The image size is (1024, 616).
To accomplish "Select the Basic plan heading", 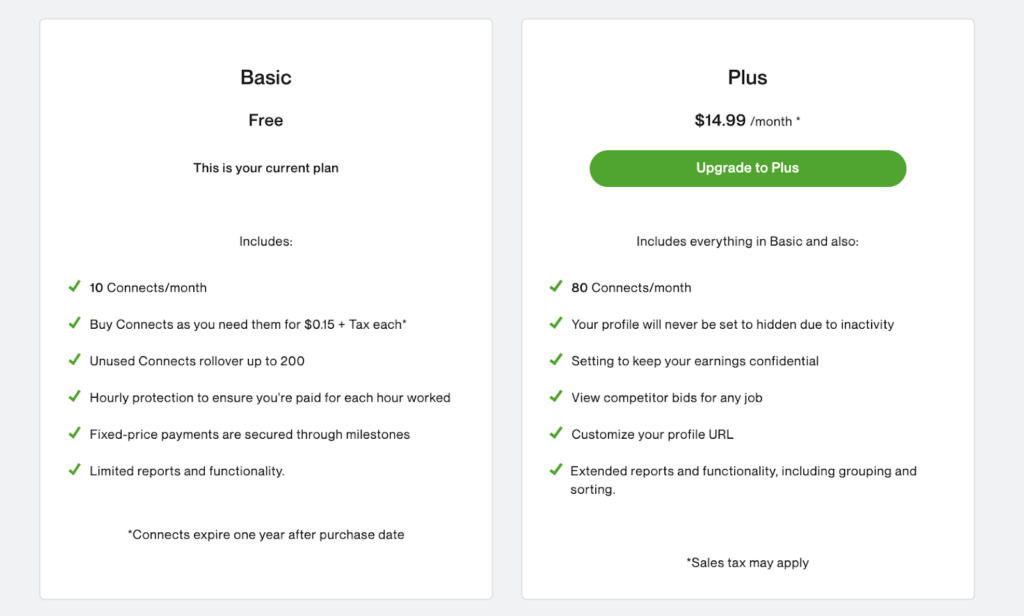I will [x=266, y=77].
